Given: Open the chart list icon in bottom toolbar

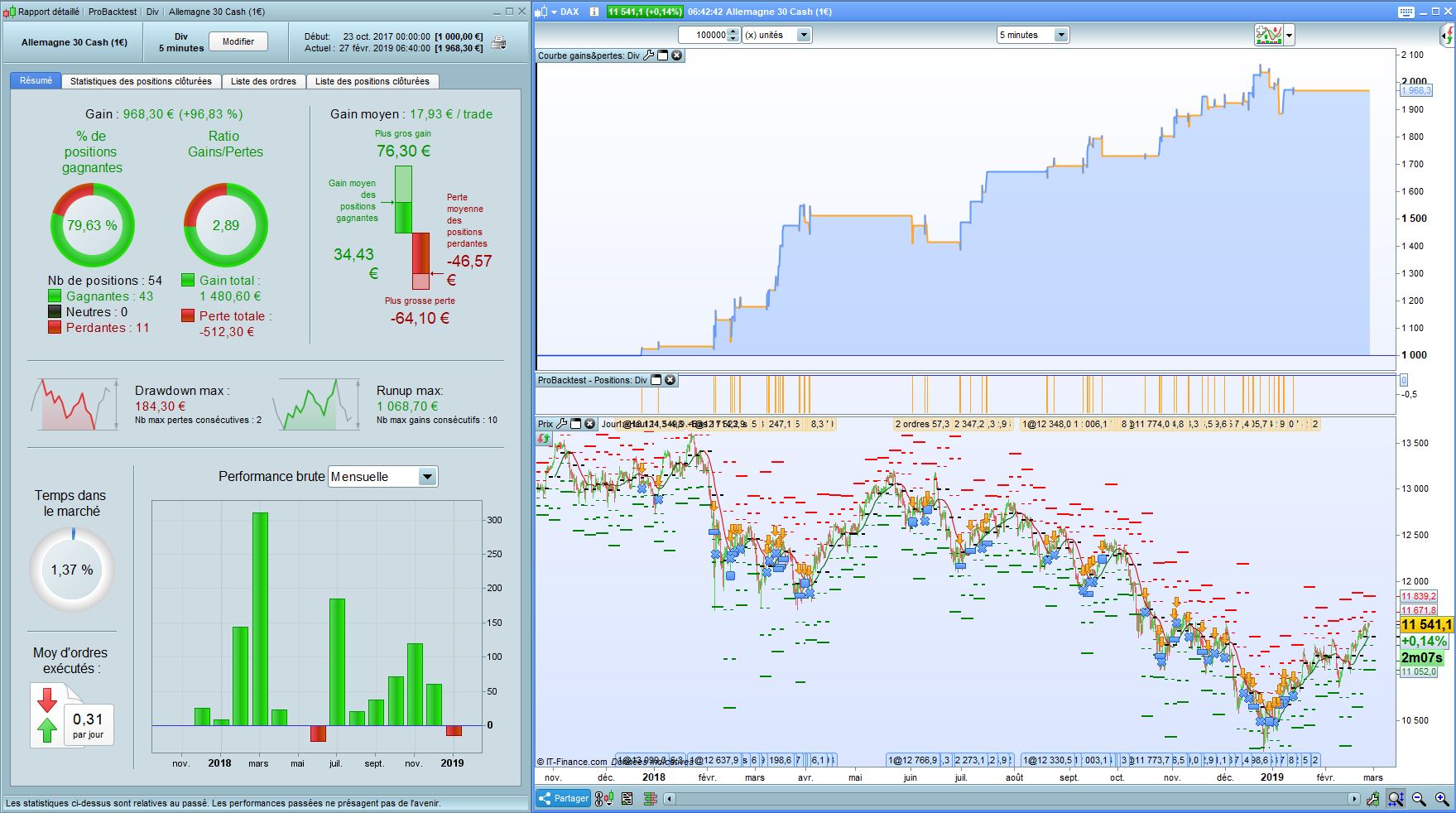Looking at the screenshot, I should click(627, 799).
